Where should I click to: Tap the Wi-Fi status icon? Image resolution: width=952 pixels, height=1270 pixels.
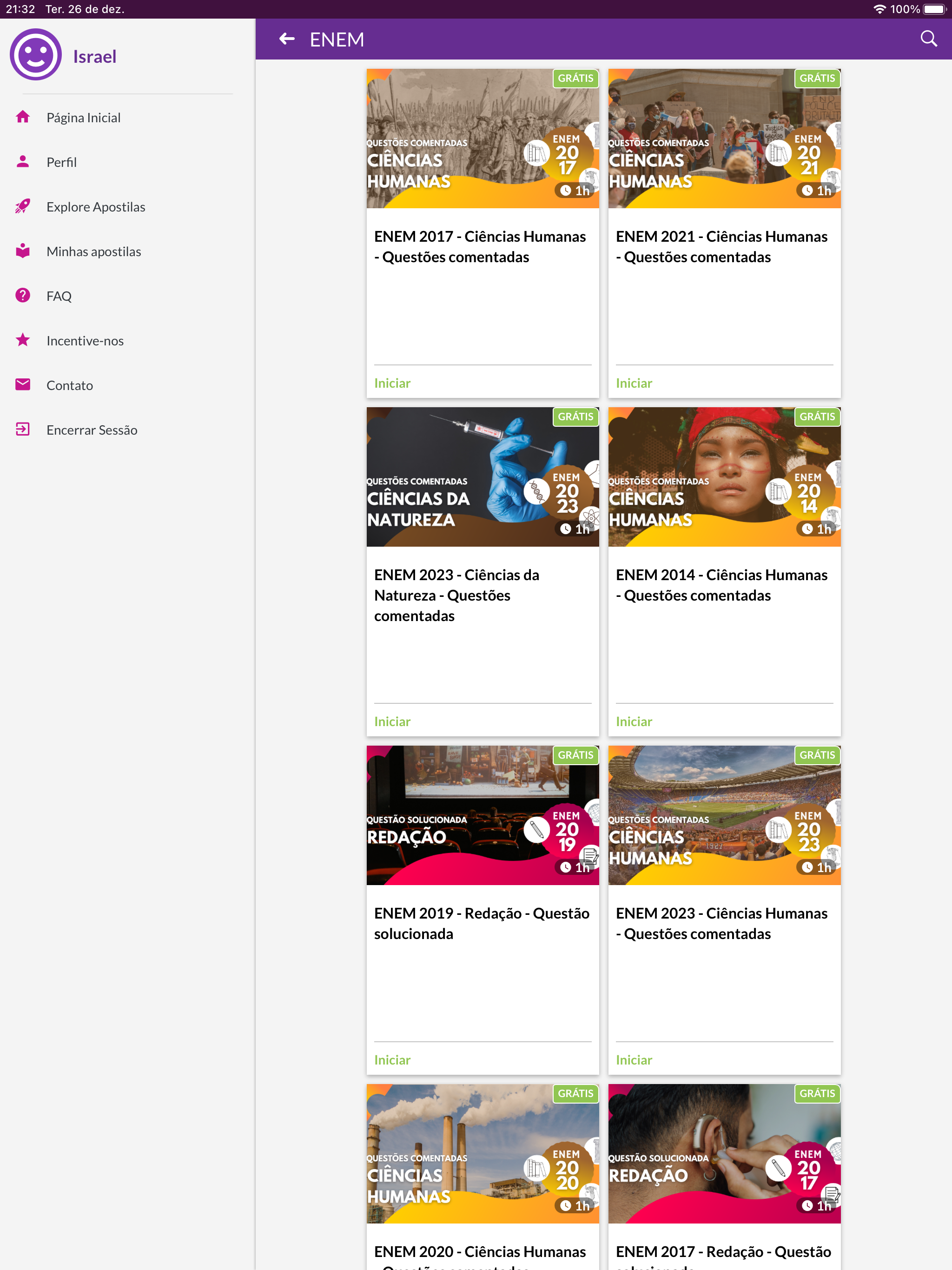click(x=879, y=9)
